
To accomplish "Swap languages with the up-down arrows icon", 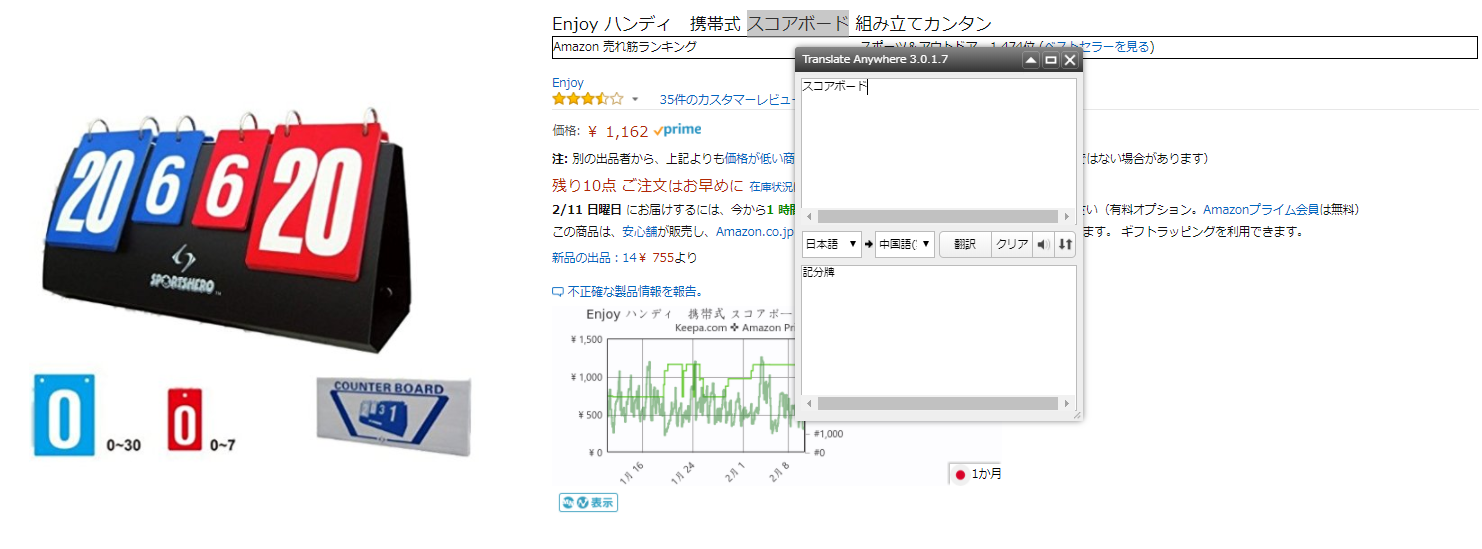I will pos(1065,244).
